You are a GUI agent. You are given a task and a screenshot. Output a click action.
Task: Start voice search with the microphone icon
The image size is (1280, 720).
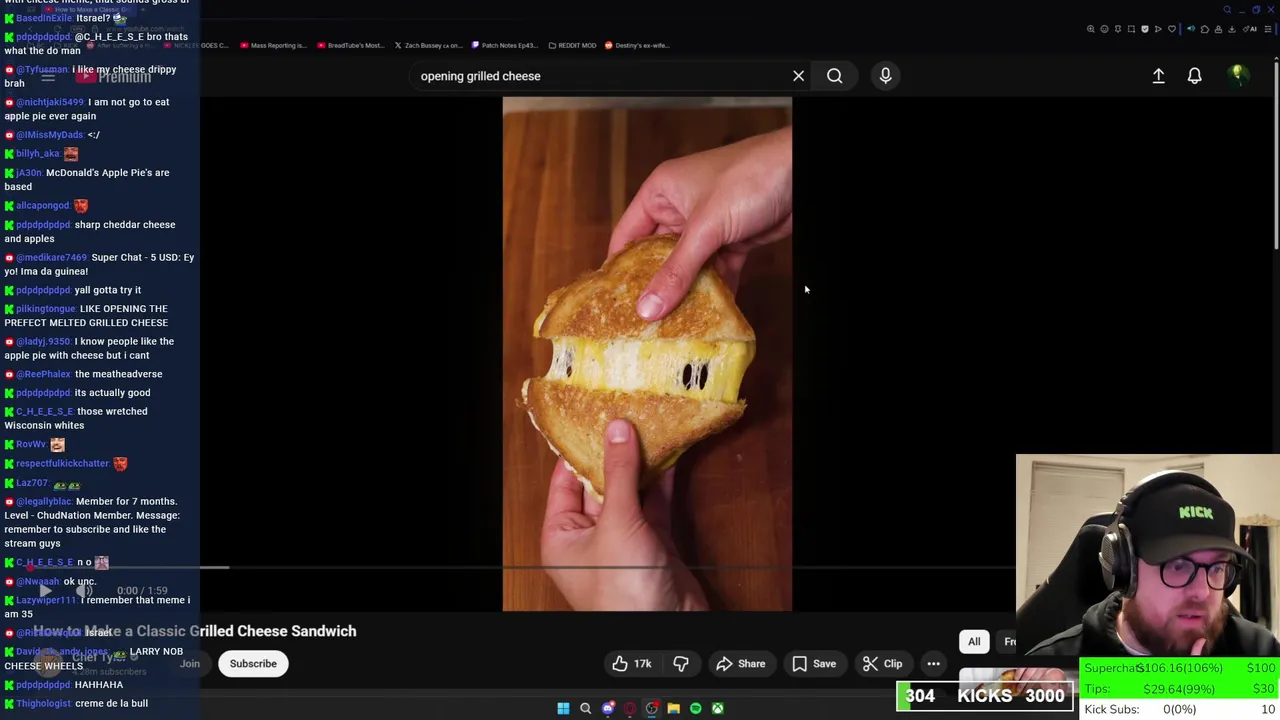coord(885,76)
